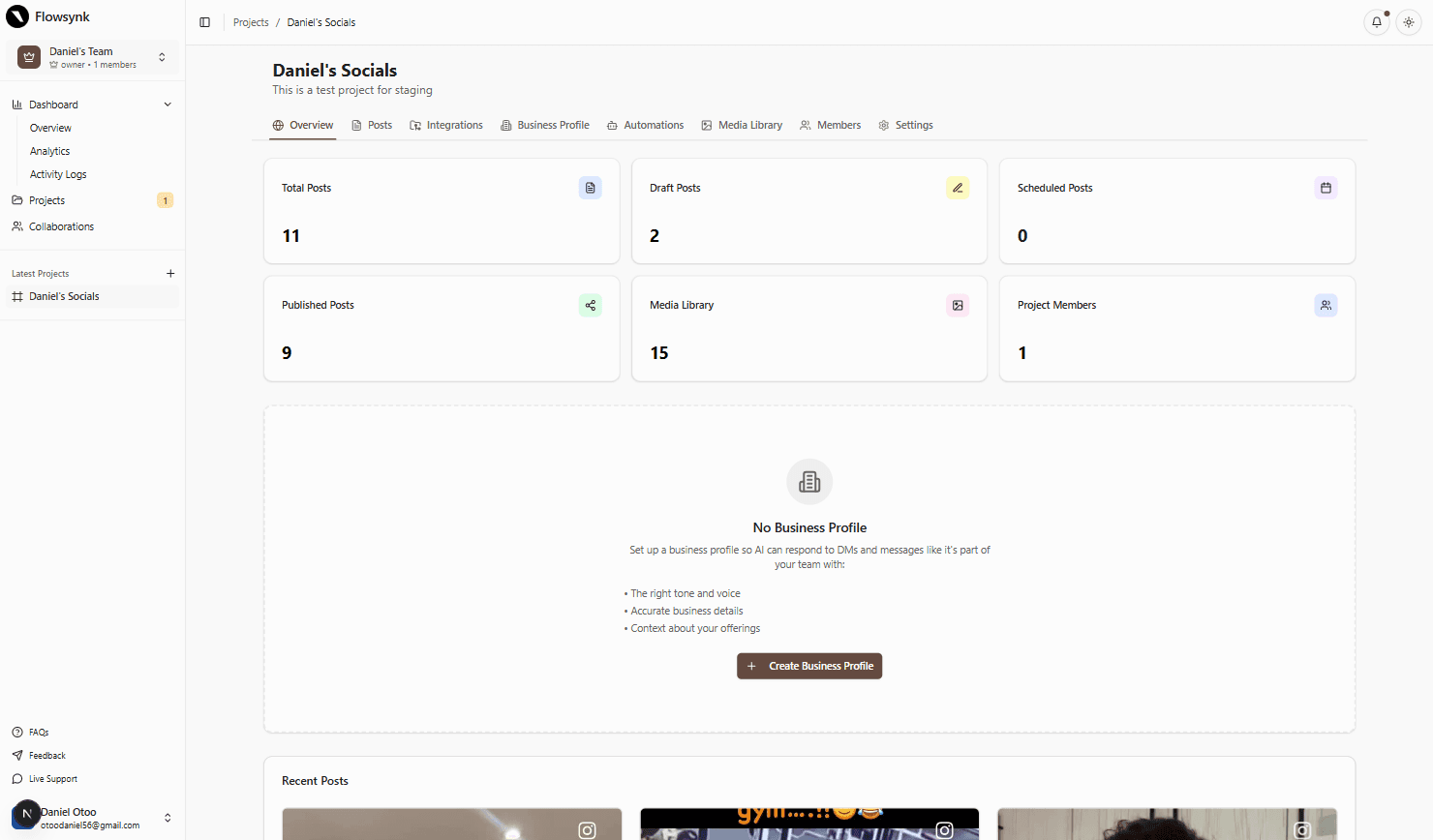
Task: Click the share icon on Published Posts card
Action: pyautogui.click(x=590, y=305)
